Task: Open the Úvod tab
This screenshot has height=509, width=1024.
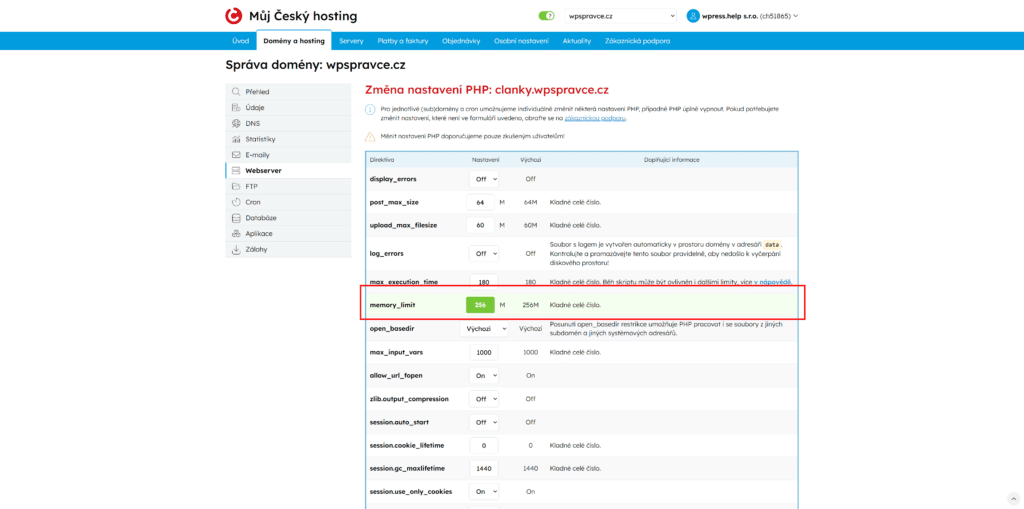Action: click(x=240, y=41)
